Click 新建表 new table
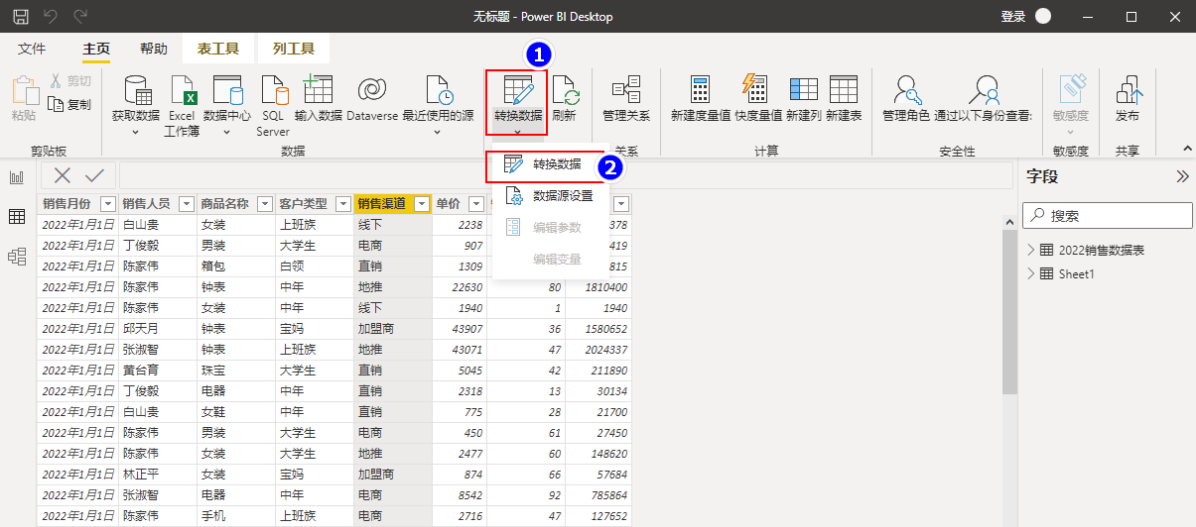 (844, 99)
